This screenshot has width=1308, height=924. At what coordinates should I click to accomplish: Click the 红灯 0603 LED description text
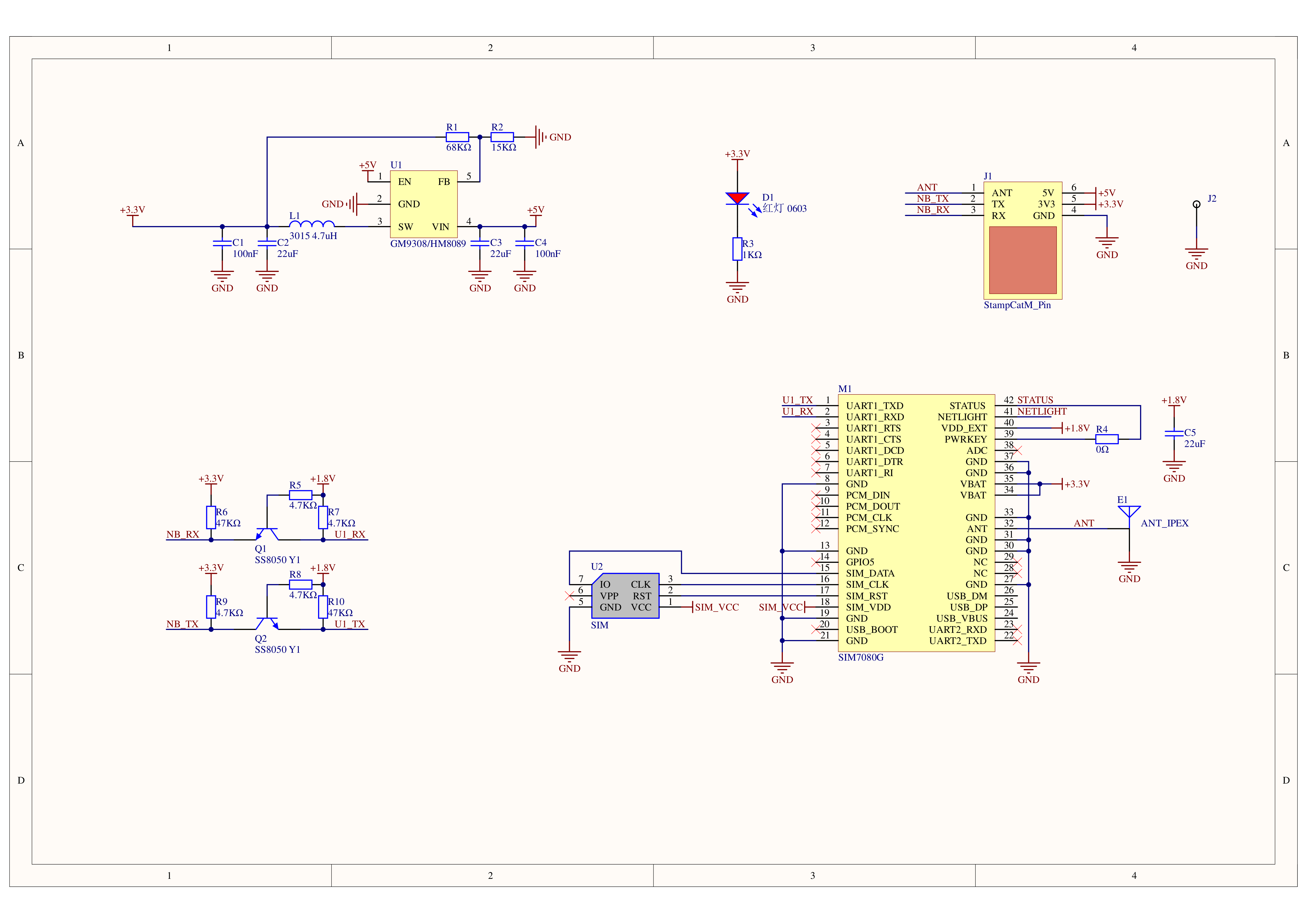784,208
